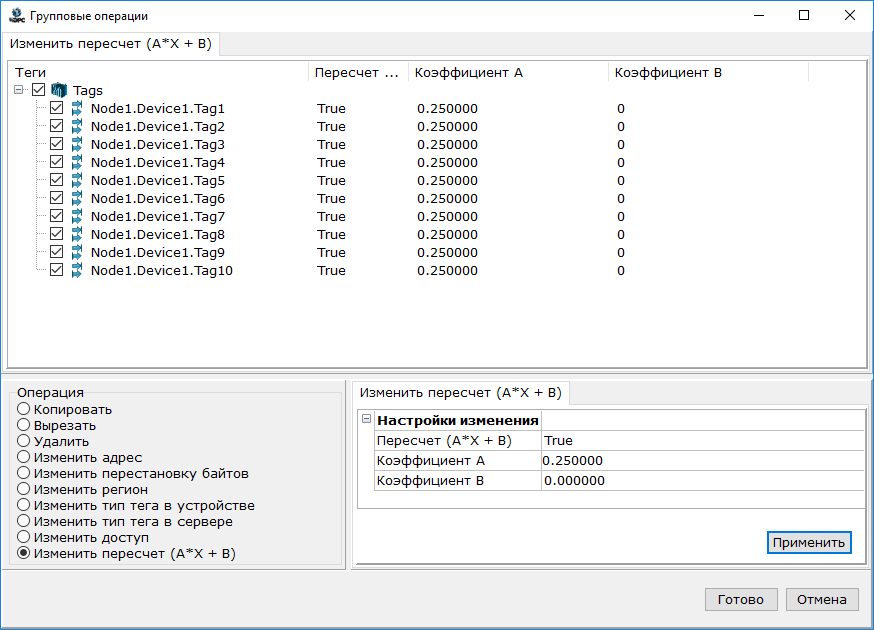Image resolution: width=874 pixels, height=630 pixels.
Task: Select the Копировать operation radio button
Action: [24, 409]
